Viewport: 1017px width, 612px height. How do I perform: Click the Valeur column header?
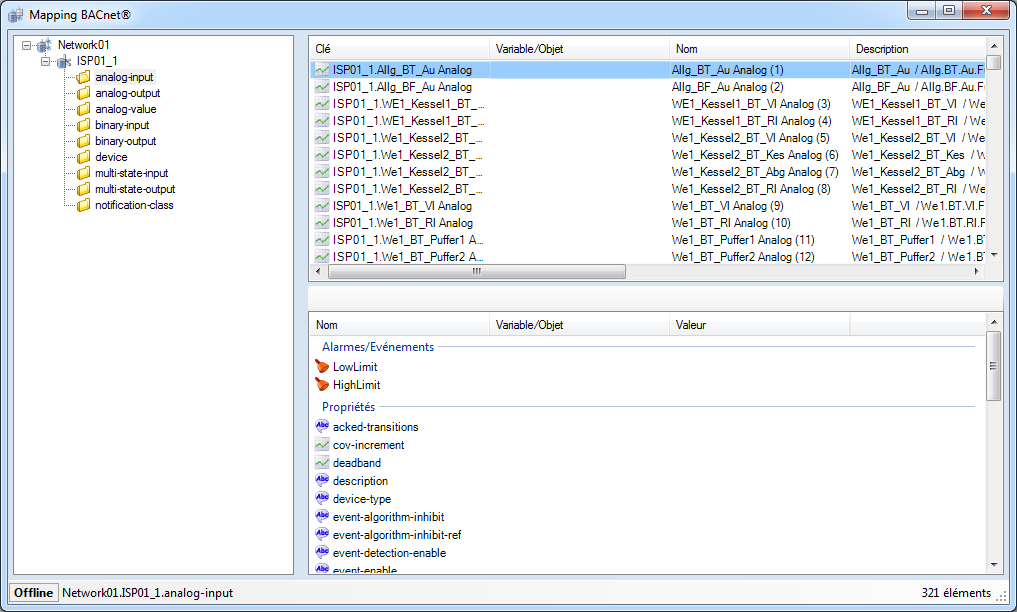(760, 325)
